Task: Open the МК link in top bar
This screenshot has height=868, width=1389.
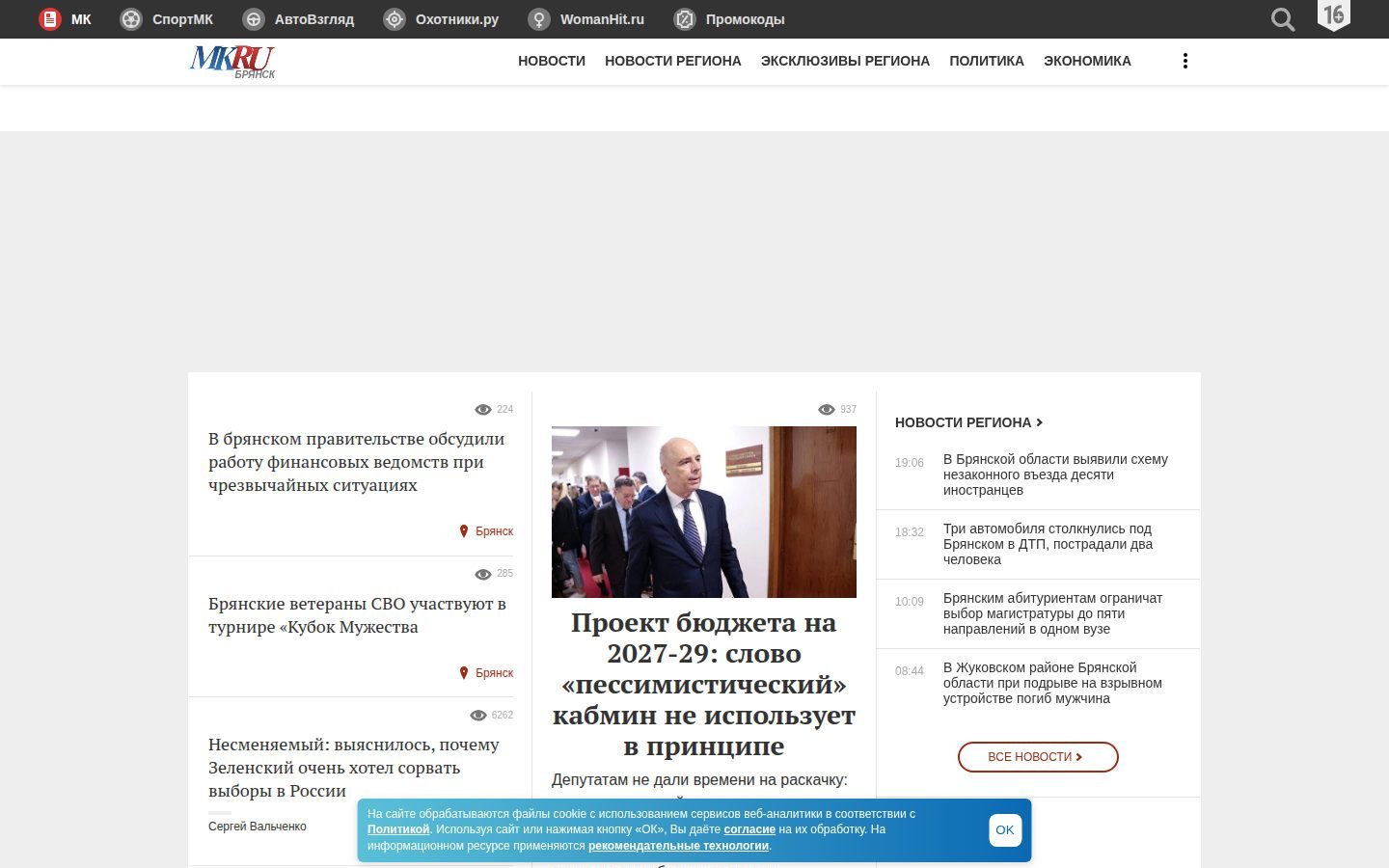Action: click(x=81, y=19)
